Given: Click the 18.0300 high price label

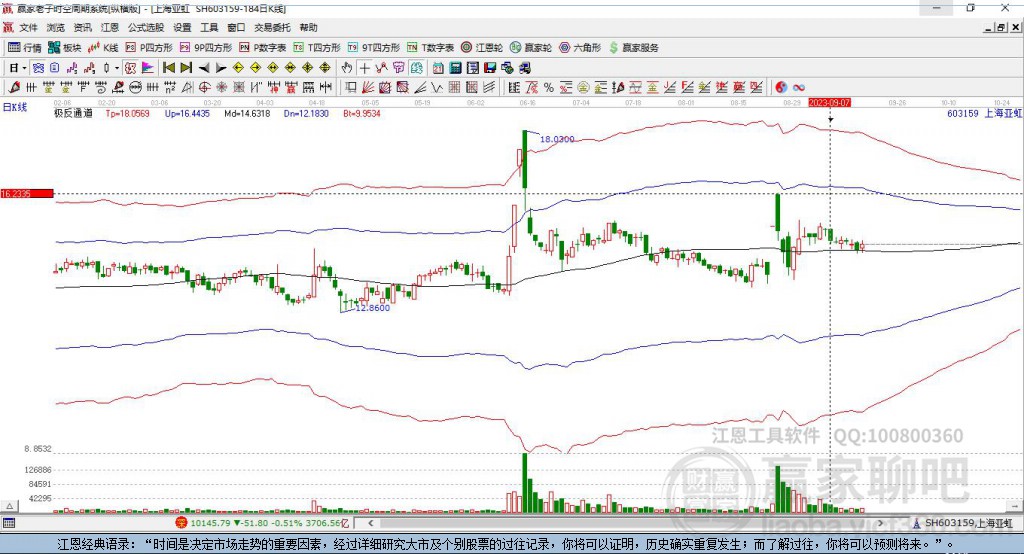Looking at the screenshot, I should click(x=557, y=139).
